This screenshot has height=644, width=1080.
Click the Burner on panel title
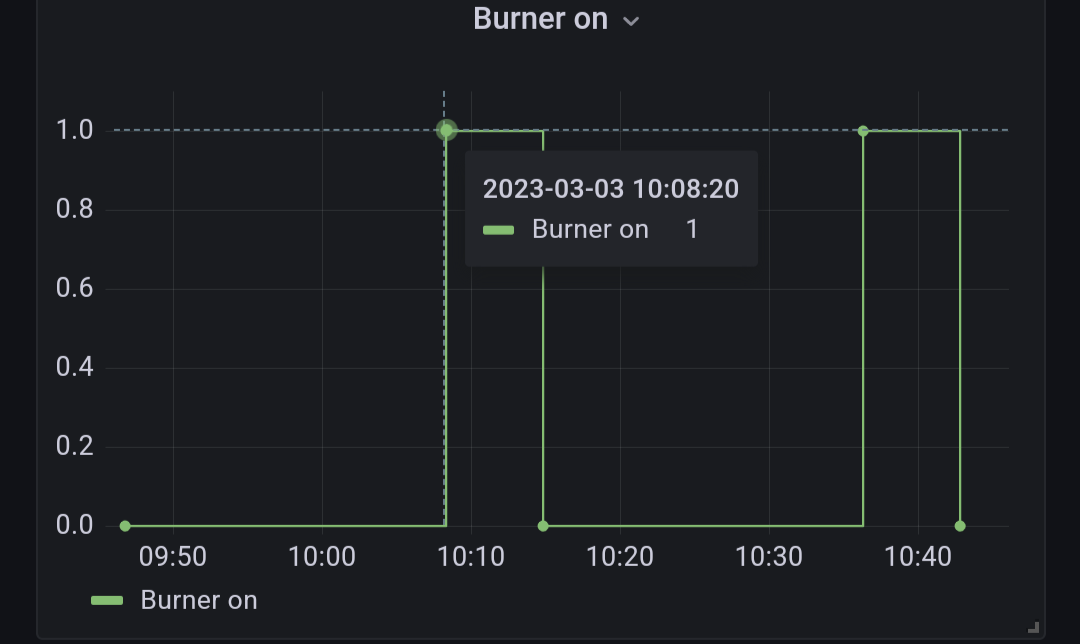click(x=540, y=19)
